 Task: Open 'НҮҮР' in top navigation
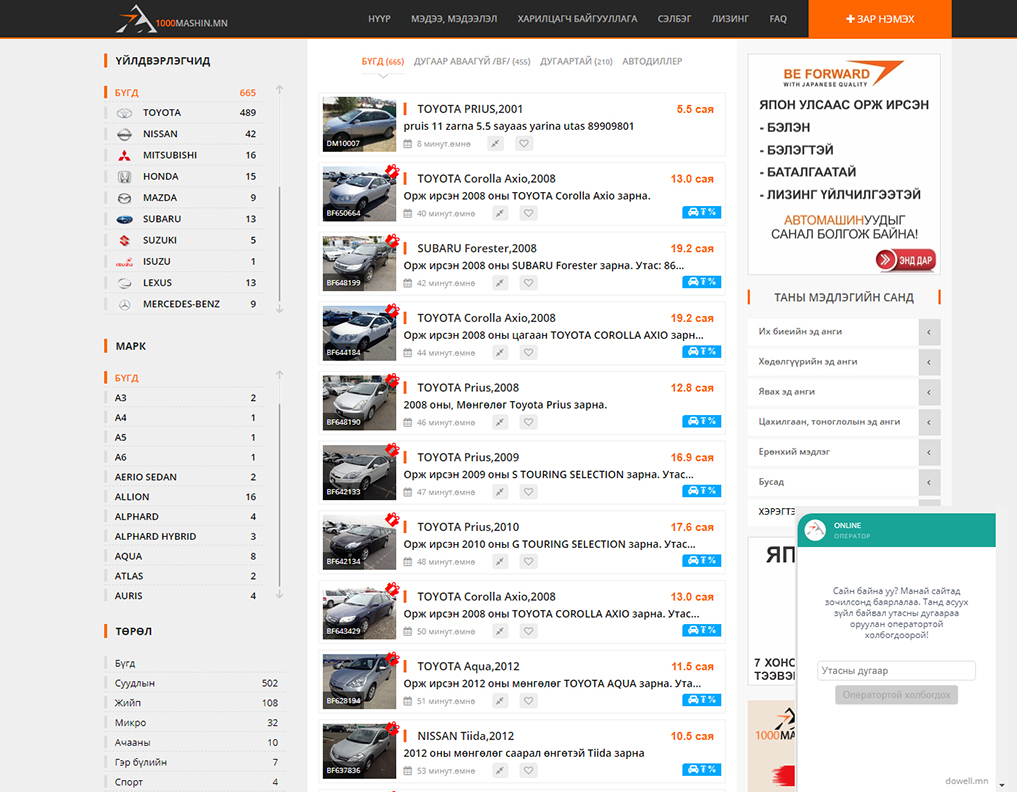[x=379, y=19]
